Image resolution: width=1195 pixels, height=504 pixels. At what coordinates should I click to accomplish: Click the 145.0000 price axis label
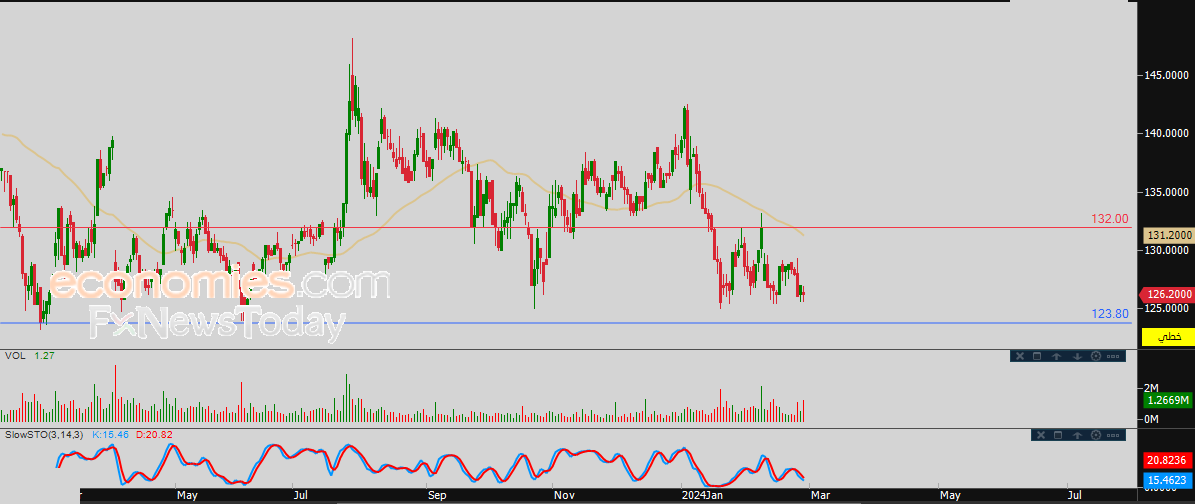[x=1166, y=75]
